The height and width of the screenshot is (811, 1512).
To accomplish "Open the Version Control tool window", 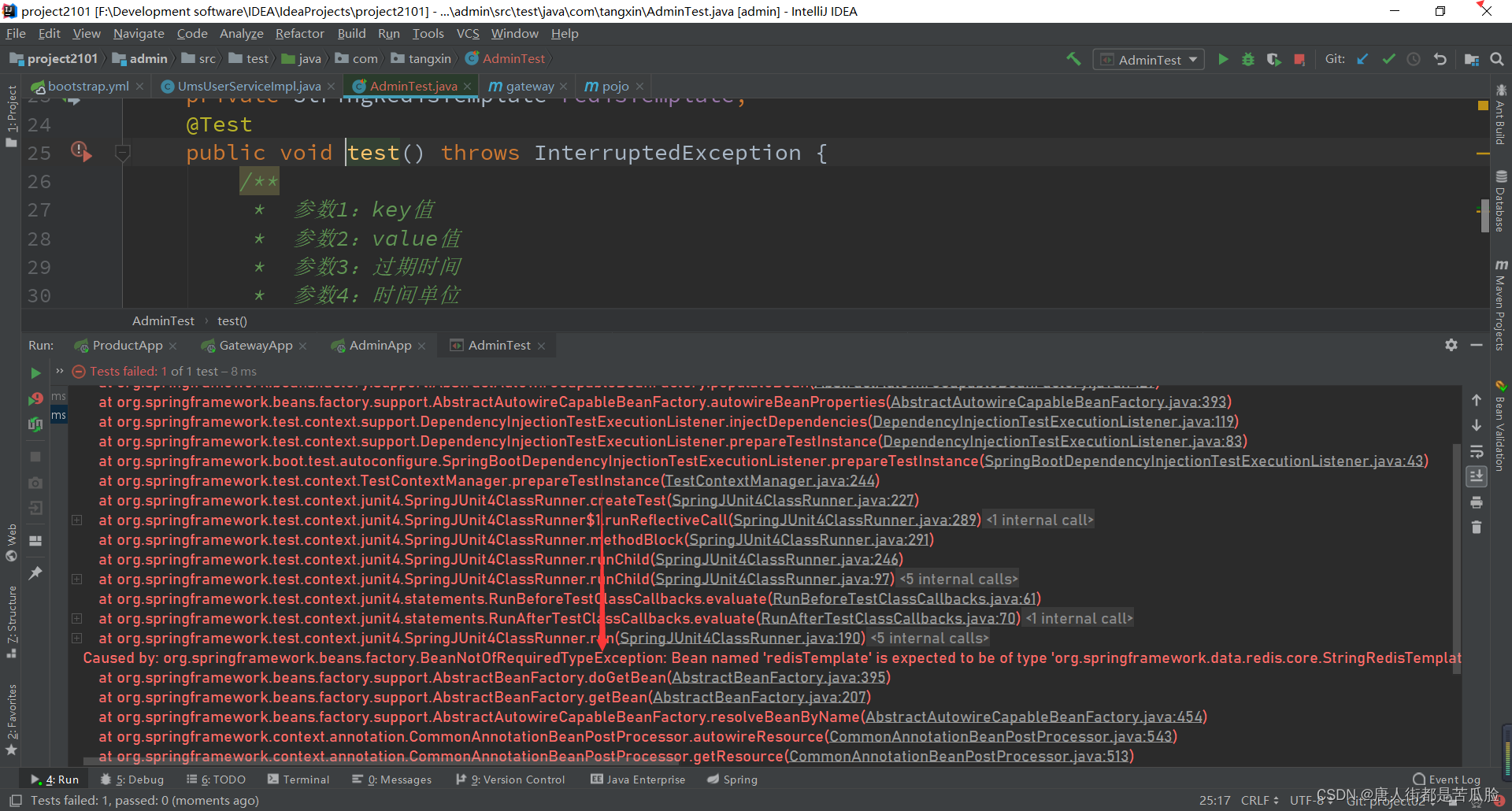I will pos(511,780).
